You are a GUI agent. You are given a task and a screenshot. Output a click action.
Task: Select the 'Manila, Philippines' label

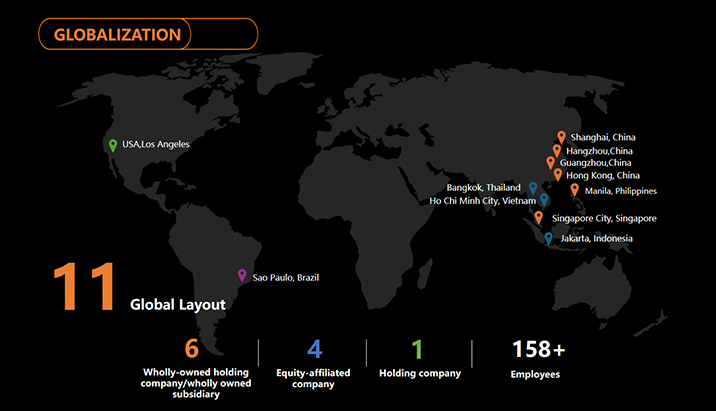point(621,191)
